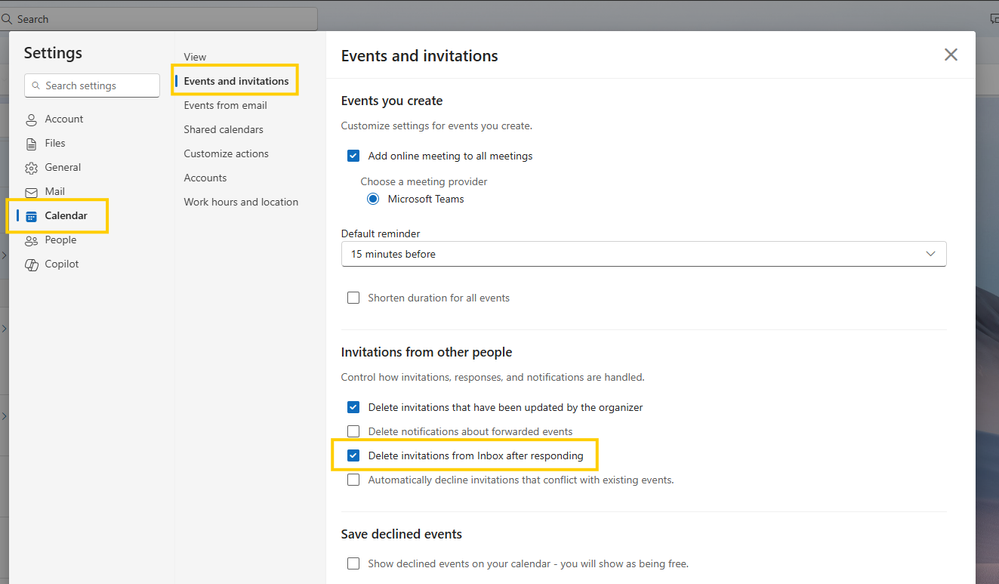999x584 pixels.
Task: Uncheck Add online meeting to all meetings
Action: click(353, 156)
